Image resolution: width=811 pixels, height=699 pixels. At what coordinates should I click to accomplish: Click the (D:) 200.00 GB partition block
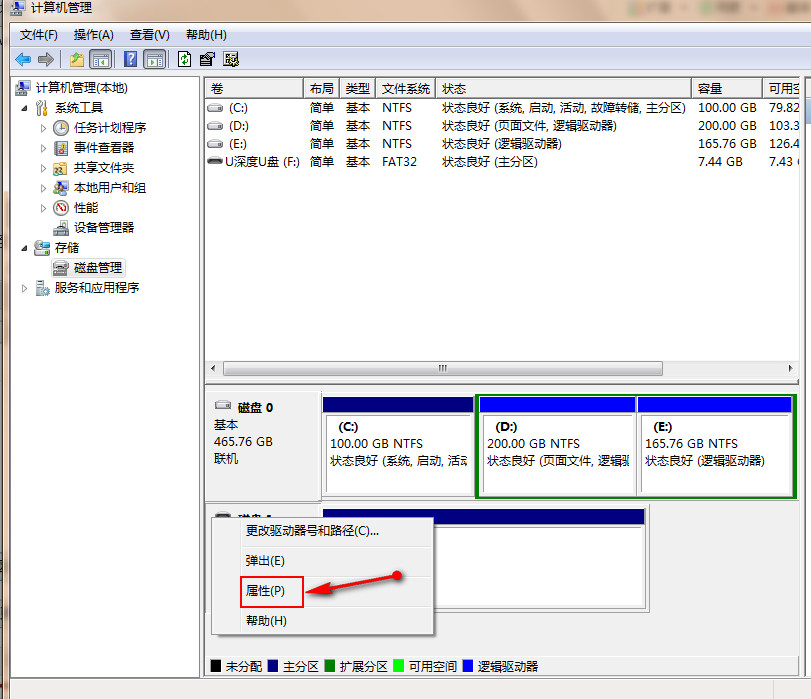[x=556, y=445]
